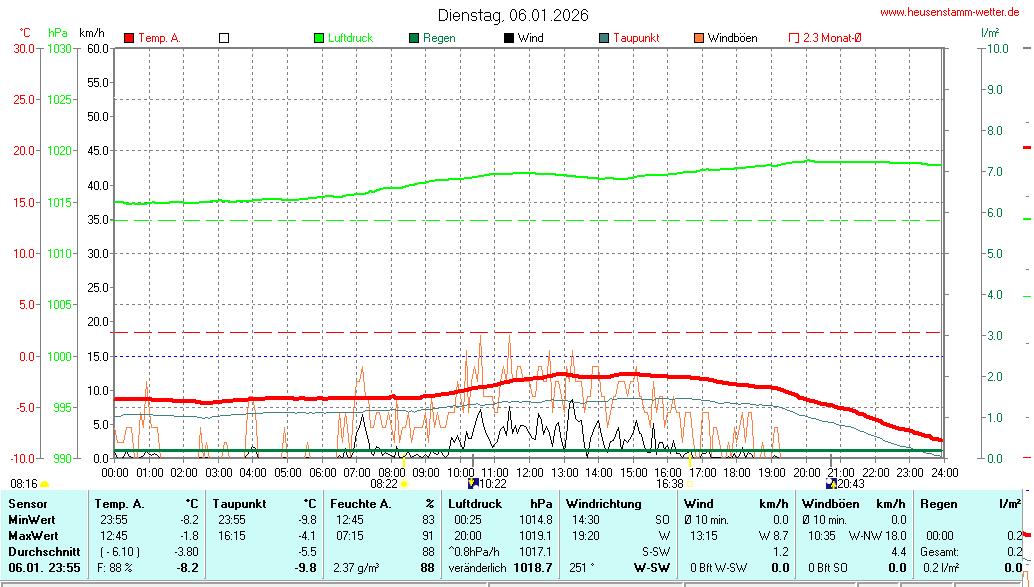The height and width of the screenshot is (587, 1034).
Task: Click the red Temp. A. legend swatch
Action: [129, 38]
